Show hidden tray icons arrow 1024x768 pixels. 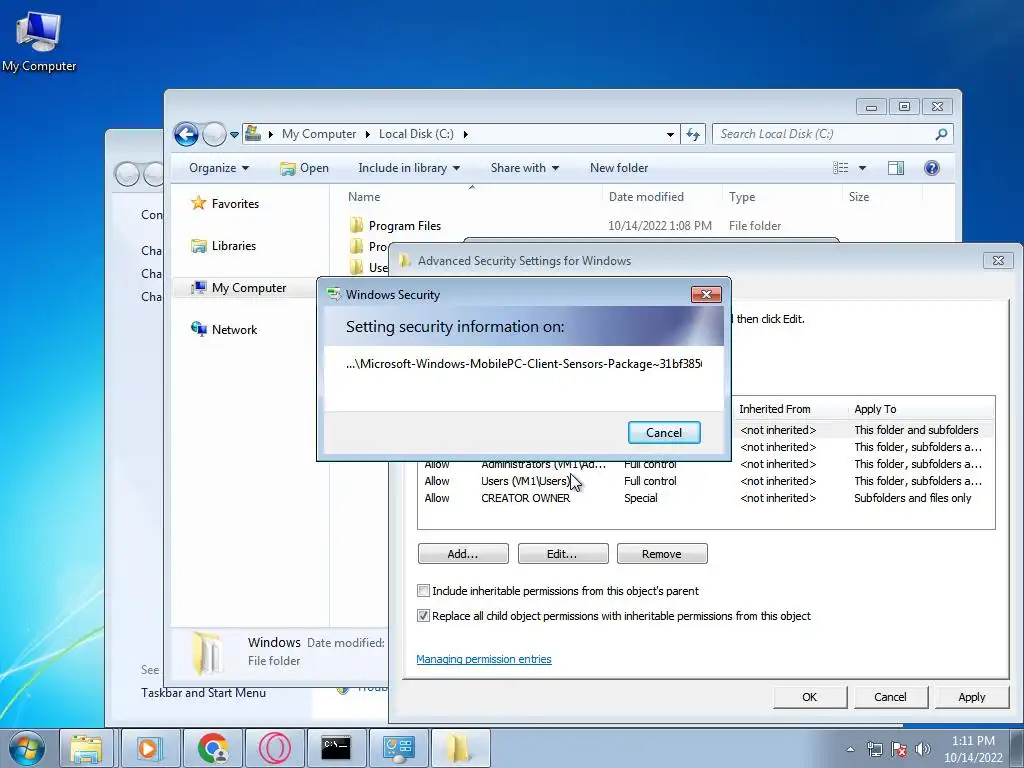[x=850, y=749]
